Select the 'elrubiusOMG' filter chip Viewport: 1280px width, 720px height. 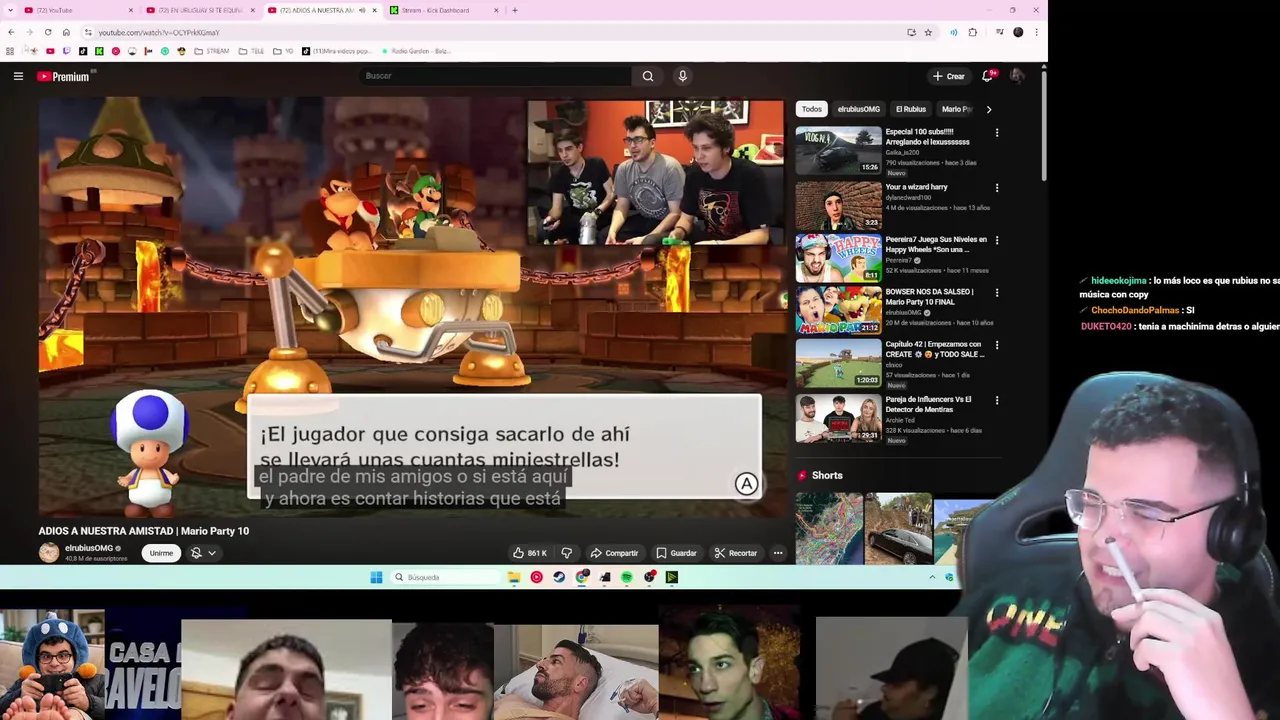click(859, 109)
